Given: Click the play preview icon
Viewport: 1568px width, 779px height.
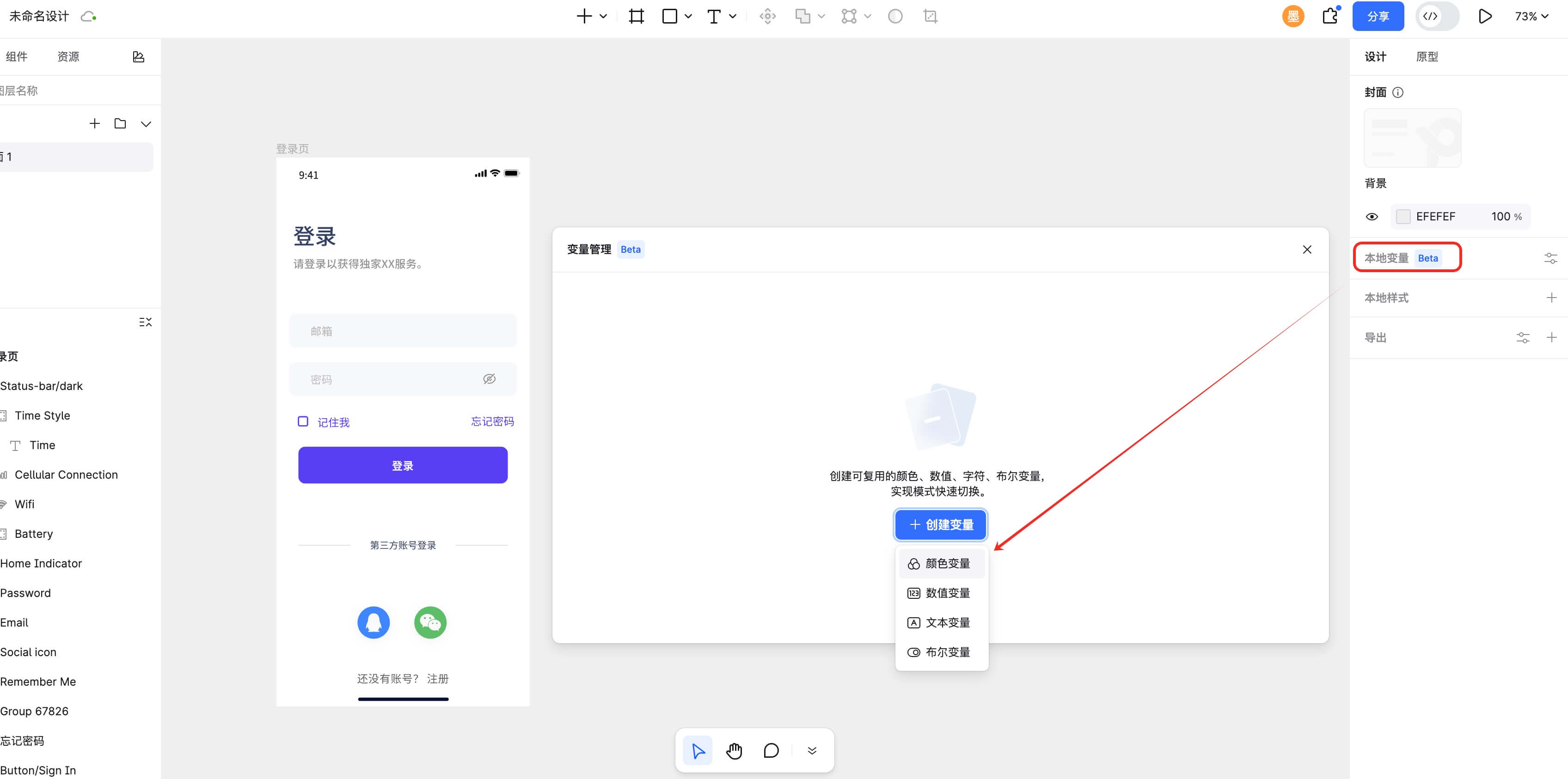Looking at the screenshot, I should tap(1485, 17).
